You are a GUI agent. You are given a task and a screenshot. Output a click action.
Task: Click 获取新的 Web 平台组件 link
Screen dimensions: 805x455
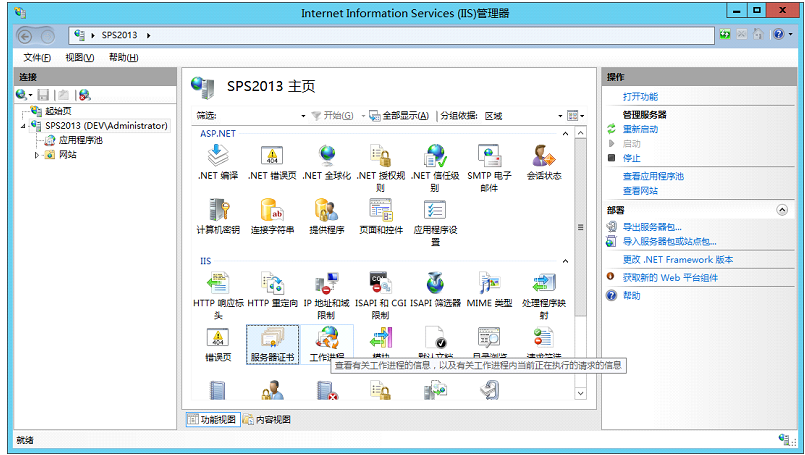670,278
